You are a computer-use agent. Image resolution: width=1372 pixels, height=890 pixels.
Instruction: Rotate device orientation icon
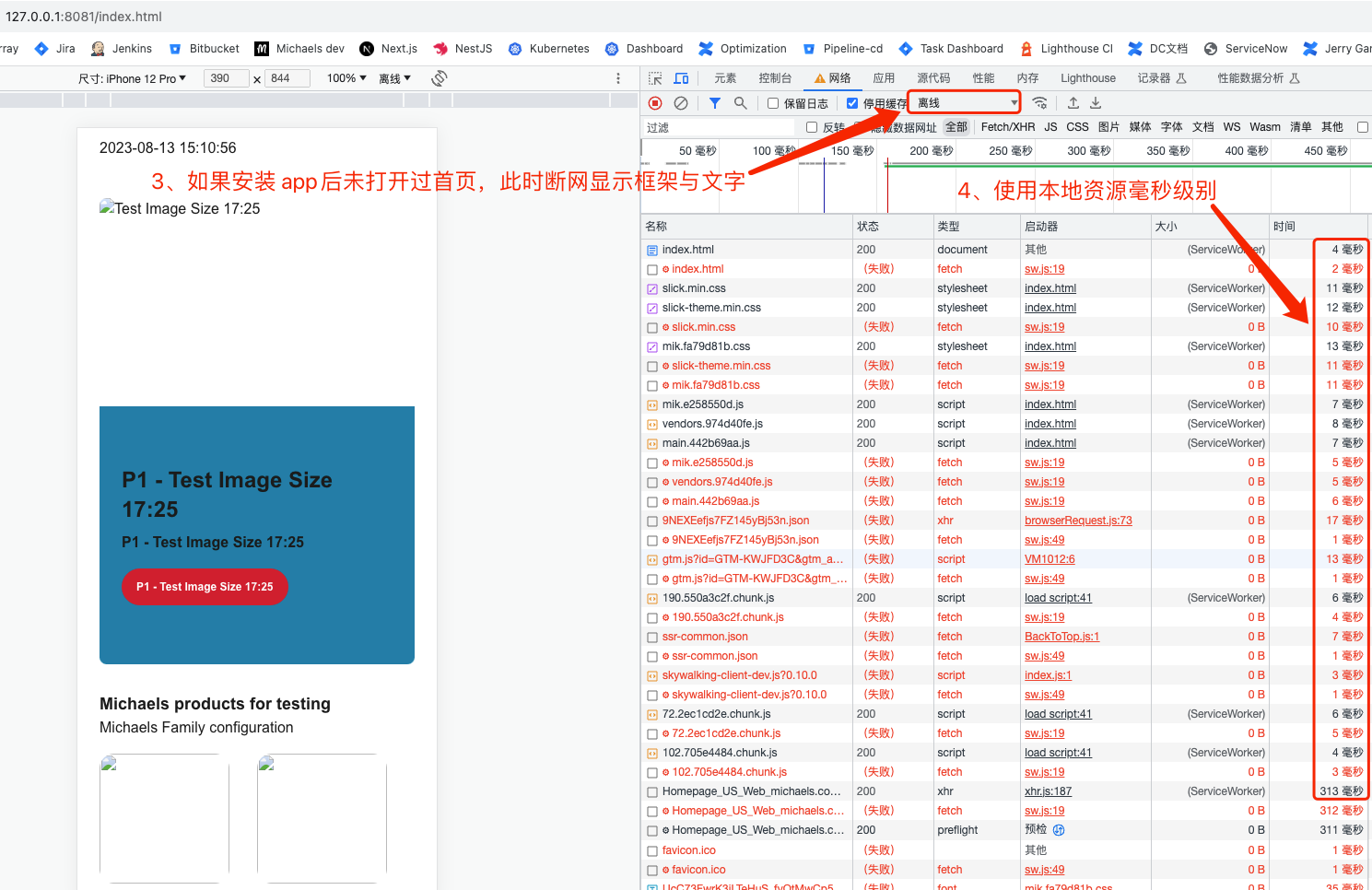pyautogui.click(x=440, y=78)
